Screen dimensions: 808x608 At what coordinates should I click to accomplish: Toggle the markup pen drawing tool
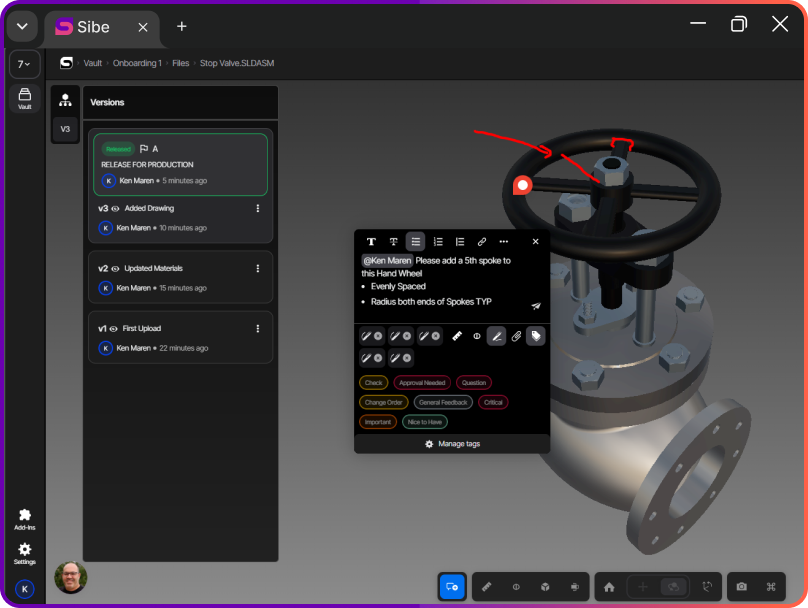pyautogui.click(x=496, y=336)
